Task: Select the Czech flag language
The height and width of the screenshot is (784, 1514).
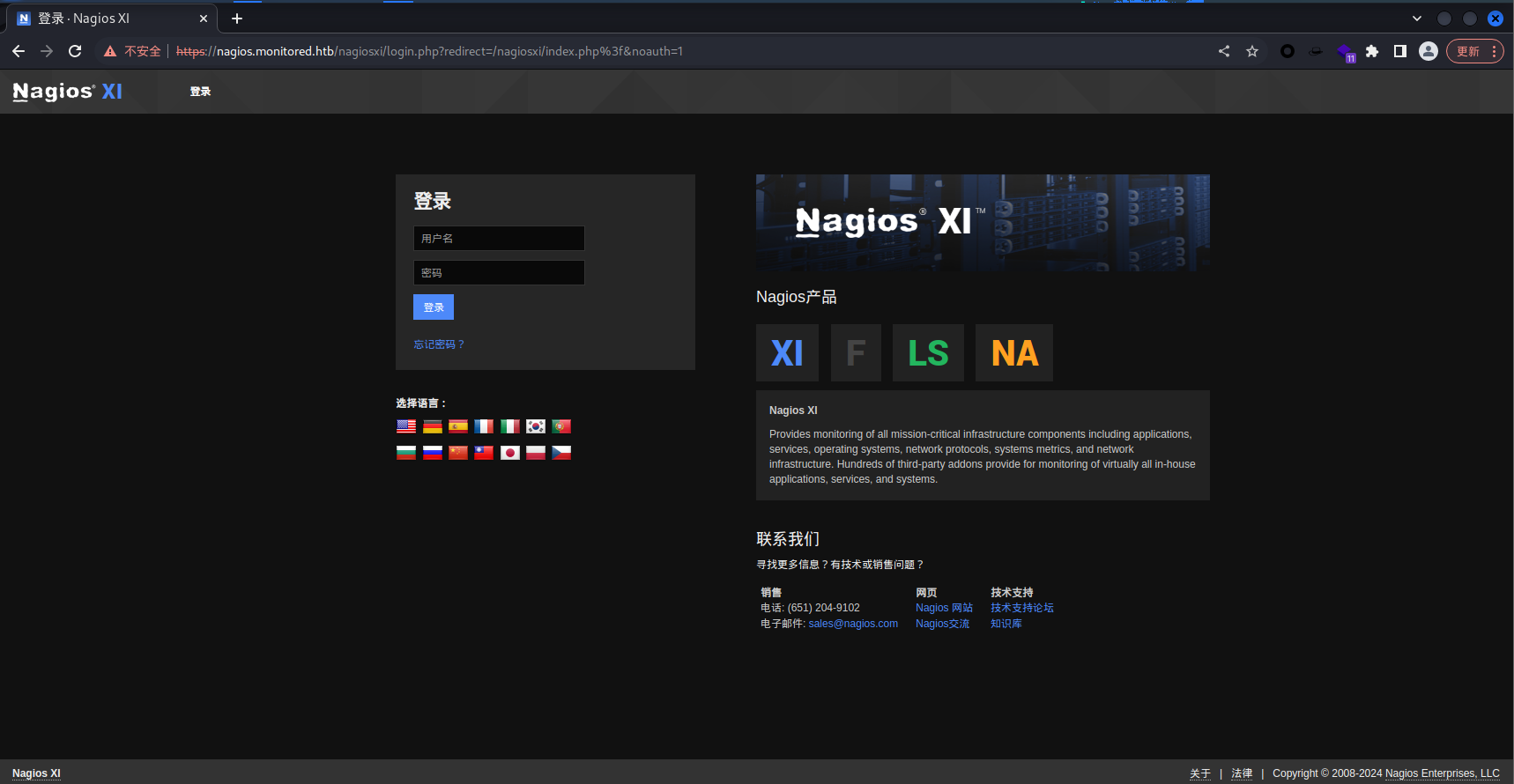Action: coord(561,453)
